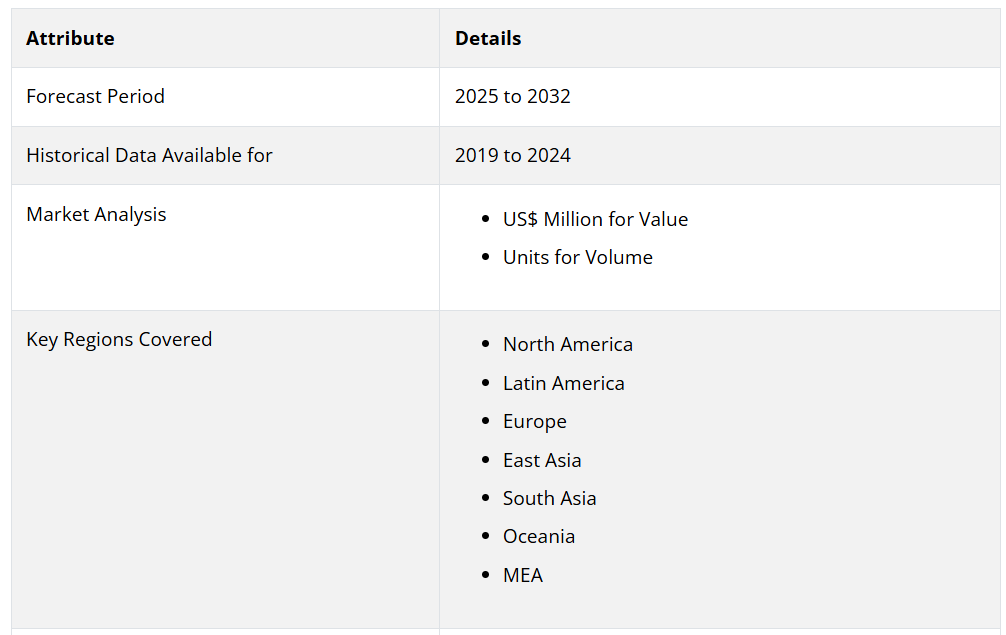
Task: Click South Asia list item
Action: point(550,498)
